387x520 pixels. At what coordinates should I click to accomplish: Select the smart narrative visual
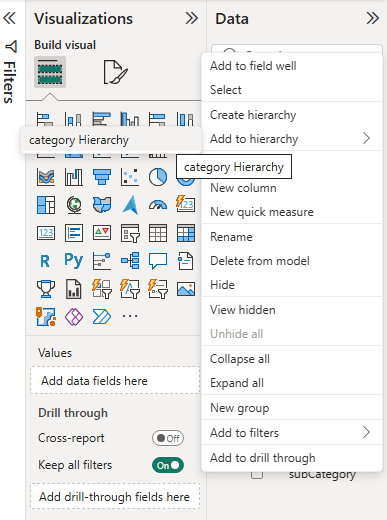(185, 261)
